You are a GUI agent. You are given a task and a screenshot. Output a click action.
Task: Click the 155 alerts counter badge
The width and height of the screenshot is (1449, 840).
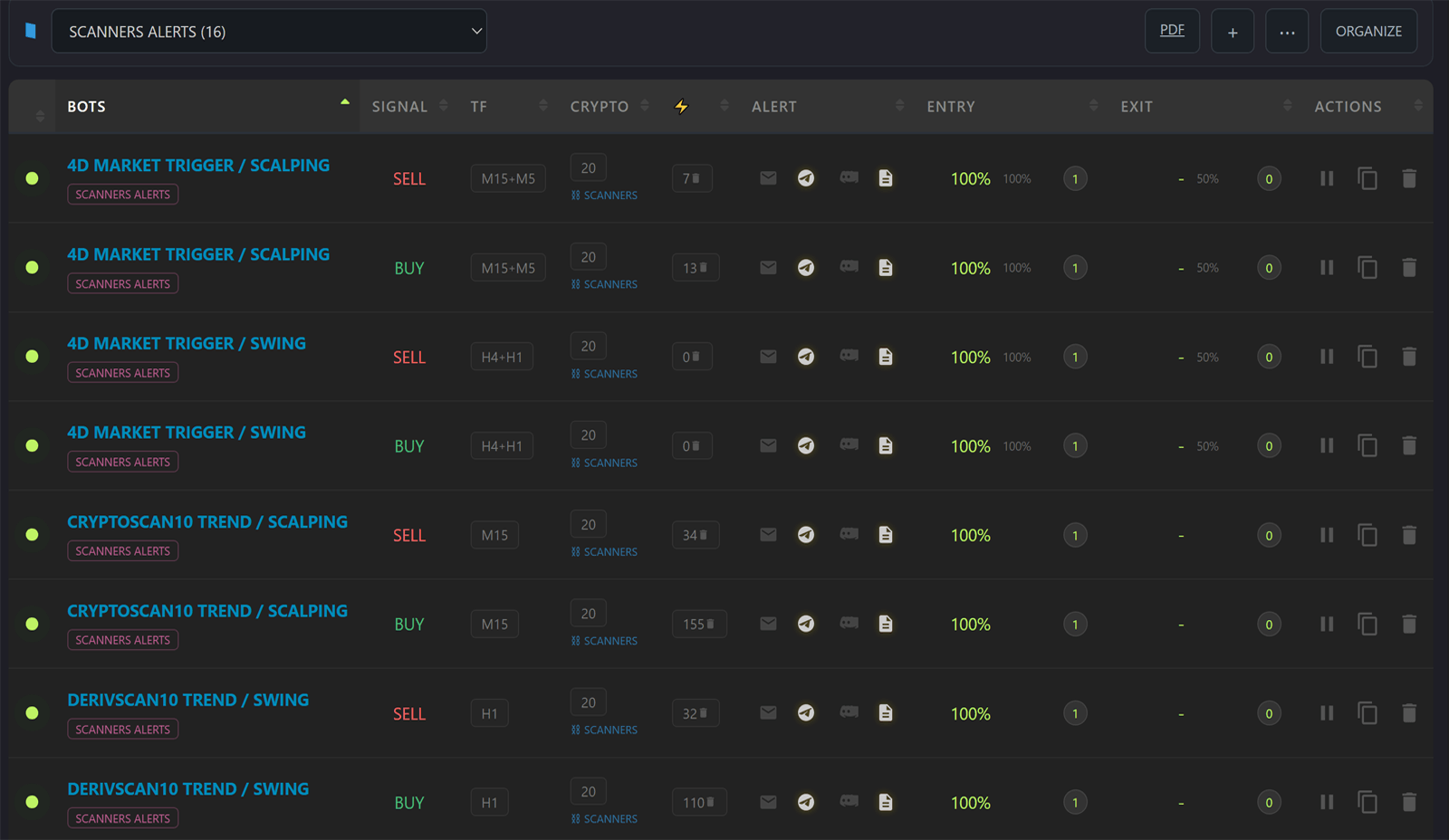699,624
